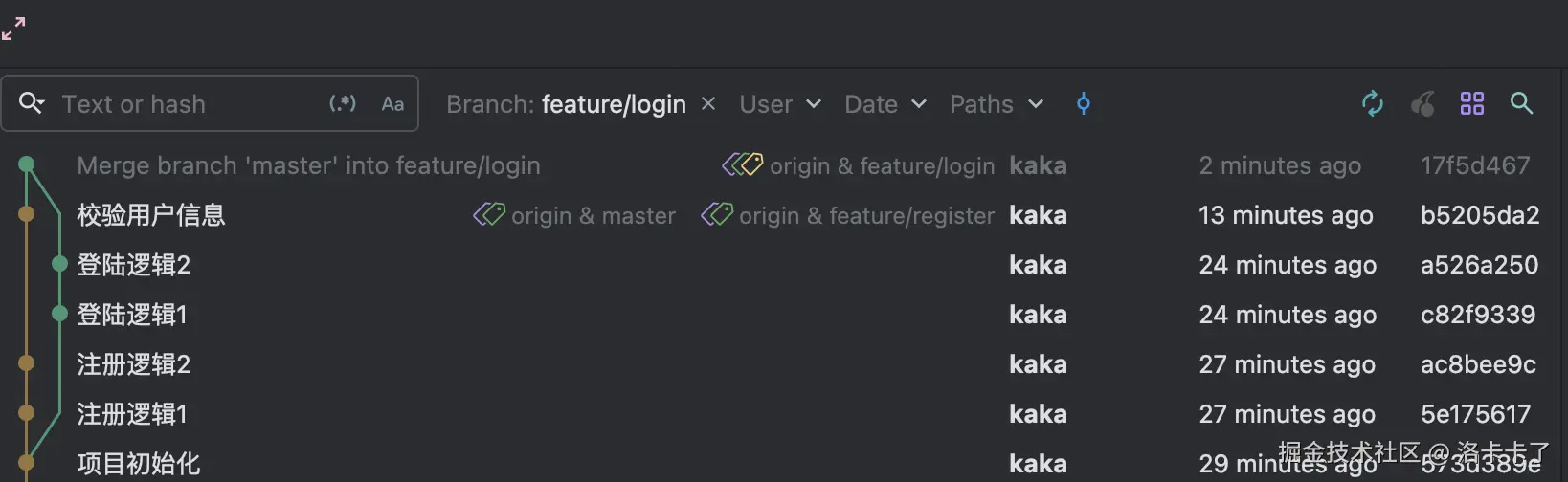Select the 校验用户信息 commit
The image size is (1568, 482).
coord(151,215)
